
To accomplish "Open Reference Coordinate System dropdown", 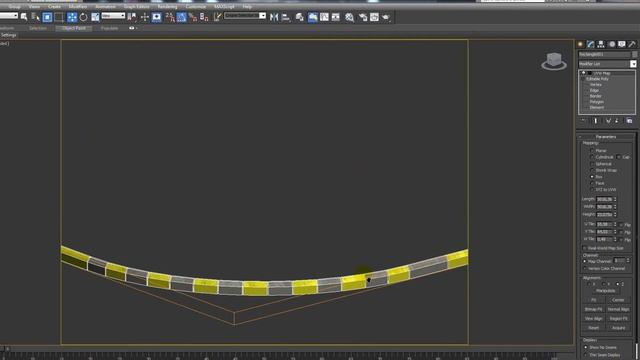I will click(113, 16).
